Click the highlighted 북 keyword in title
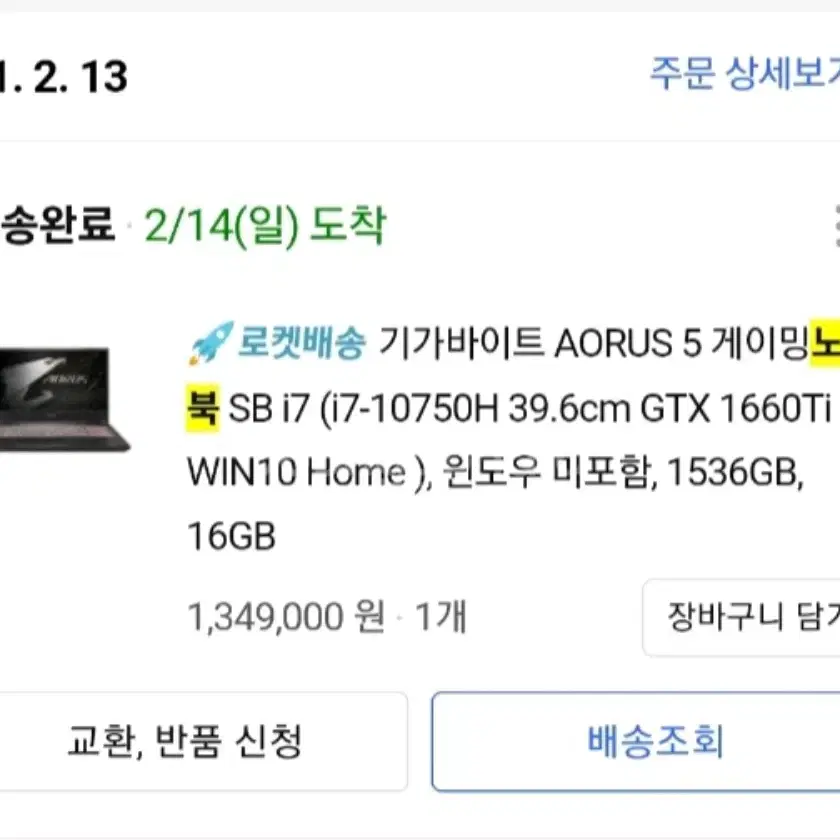The image size is (840, 840). (203, 408)
